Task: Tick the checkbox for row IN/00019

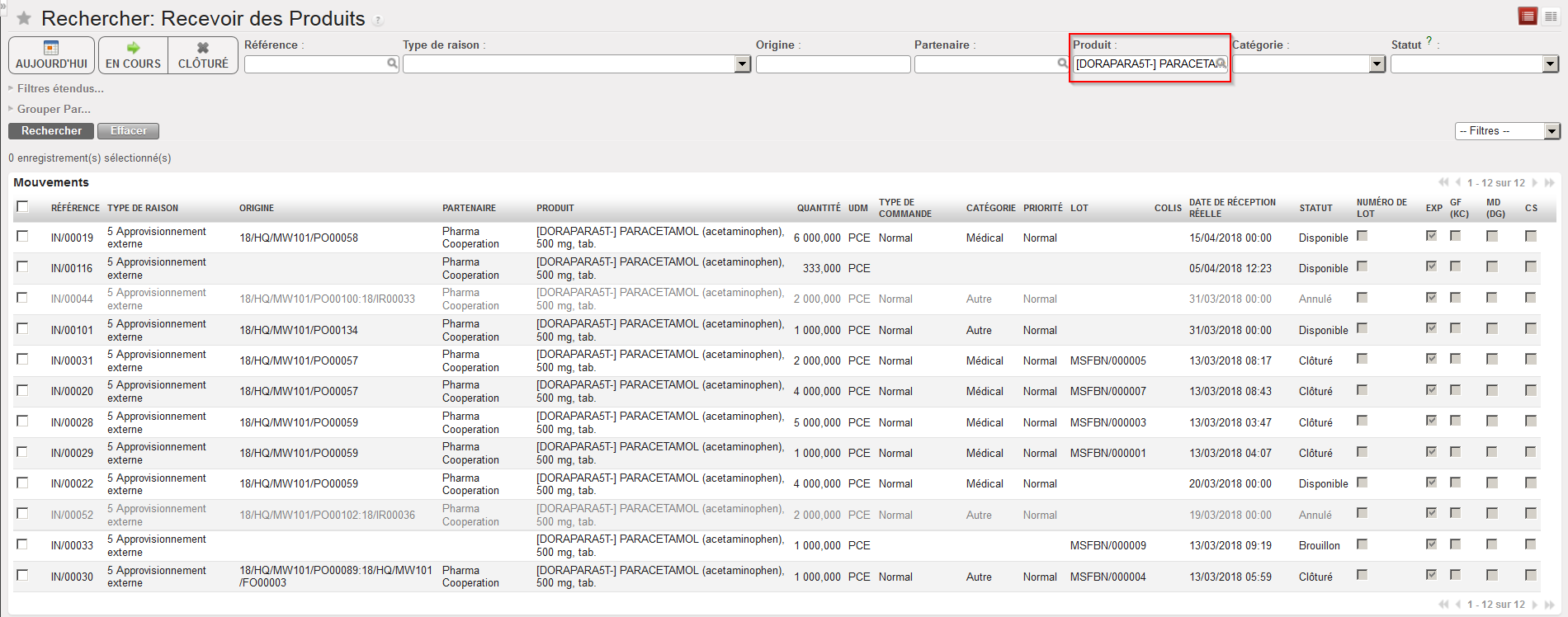Action: tap(22, 236)
